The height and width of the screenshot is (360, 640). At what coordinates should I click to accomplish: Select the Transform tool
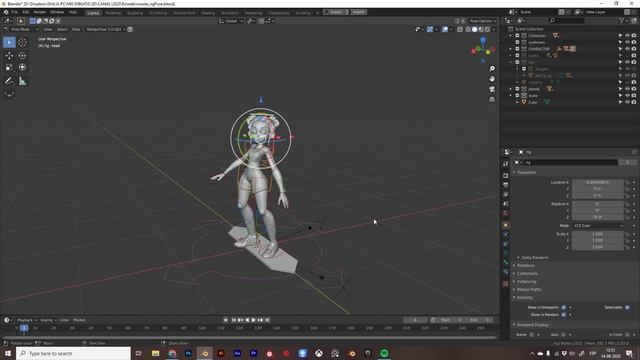point(22,67)
